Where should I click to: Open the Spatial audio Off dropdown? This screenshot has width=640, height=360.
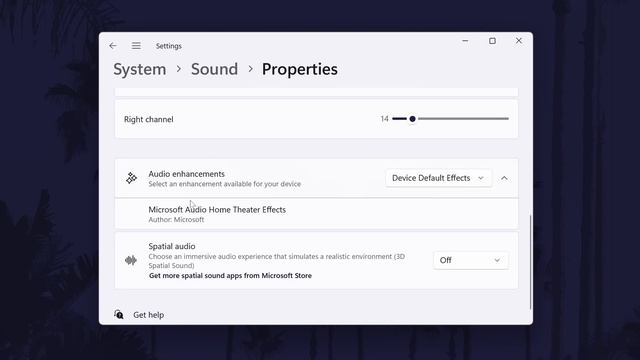pyautogui.click(x=471, y=260)
